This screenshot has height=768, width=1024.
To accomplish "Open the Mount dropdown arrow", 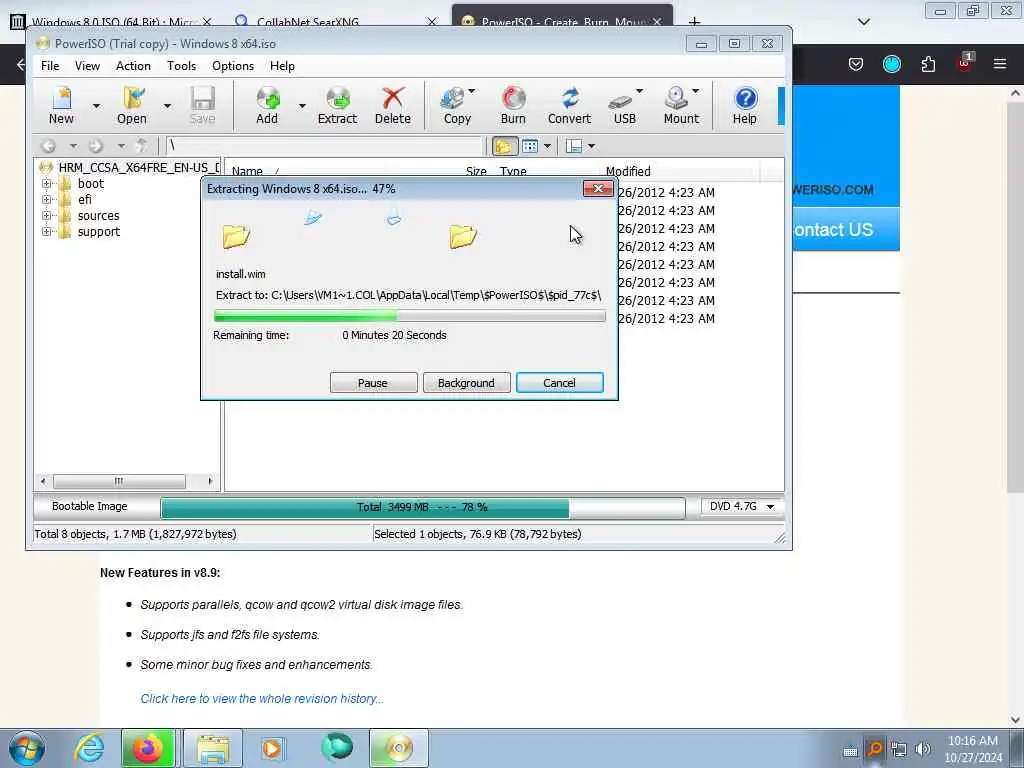I will [696, 91].
